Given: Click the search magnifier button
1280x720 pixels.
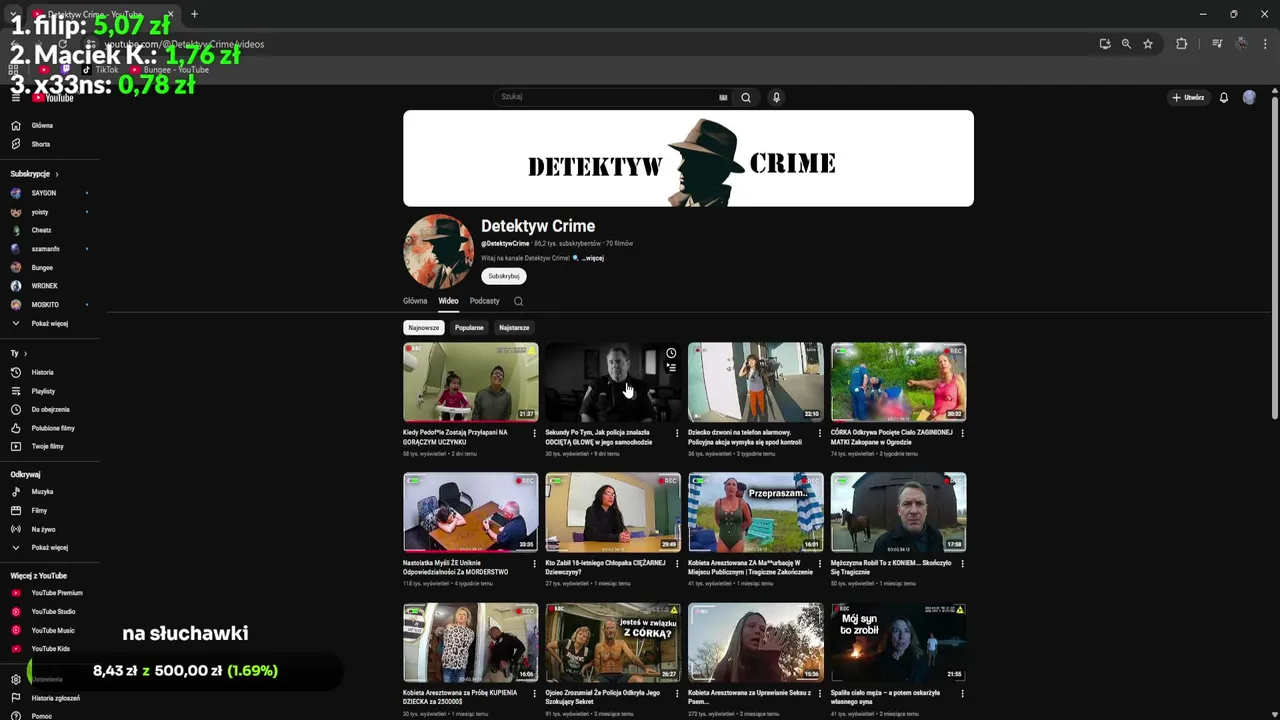Looking at the screenshot, I should (745, 97).
